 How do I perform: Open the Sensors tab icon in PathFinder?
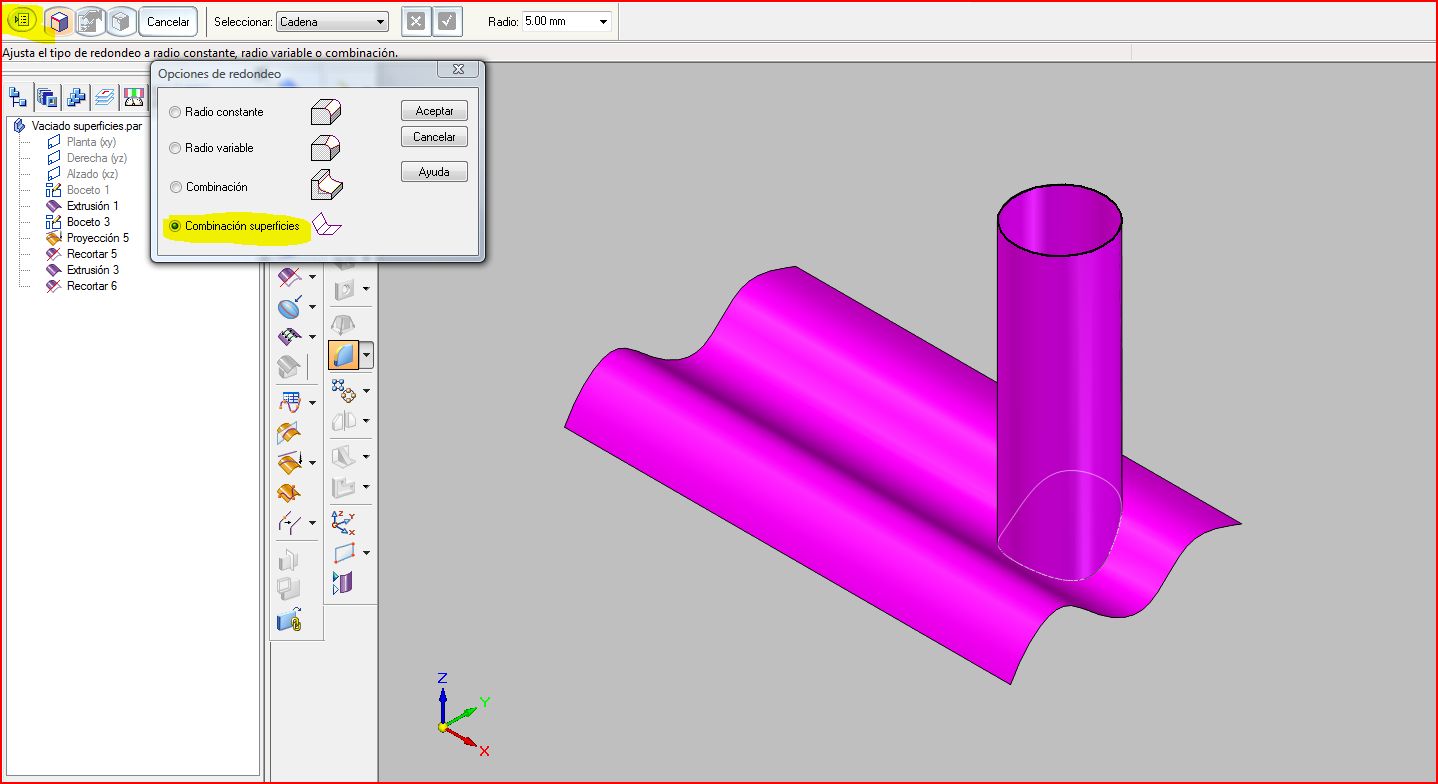point(134,97)
